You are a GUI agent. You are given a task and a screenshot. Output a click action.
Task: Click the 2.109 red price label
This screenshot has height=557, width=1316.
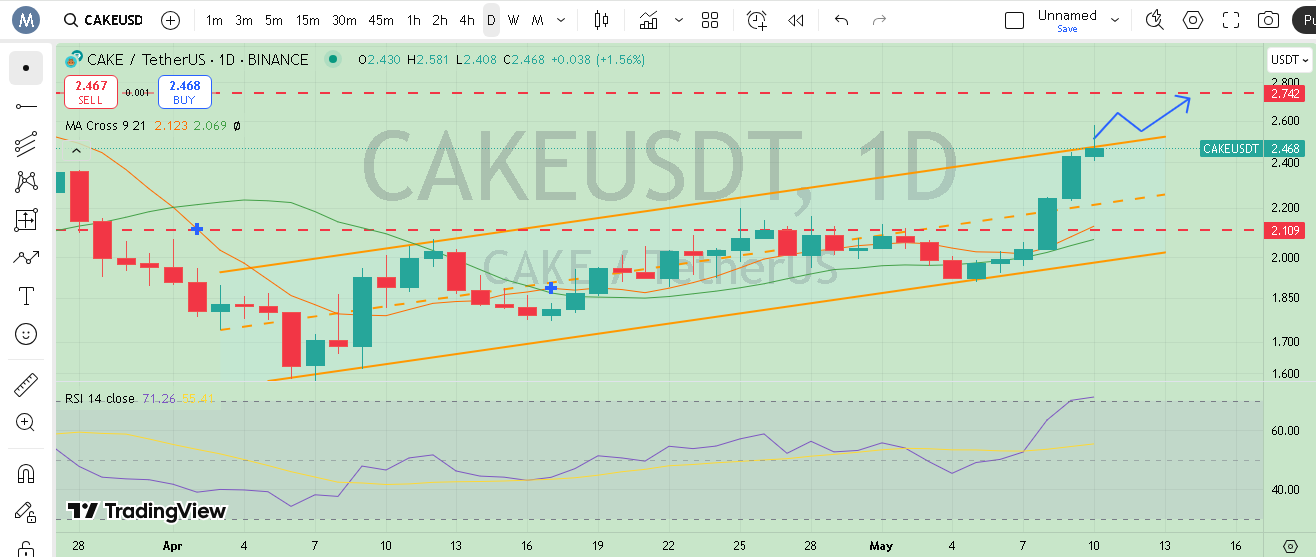[x=1284, y=230]
